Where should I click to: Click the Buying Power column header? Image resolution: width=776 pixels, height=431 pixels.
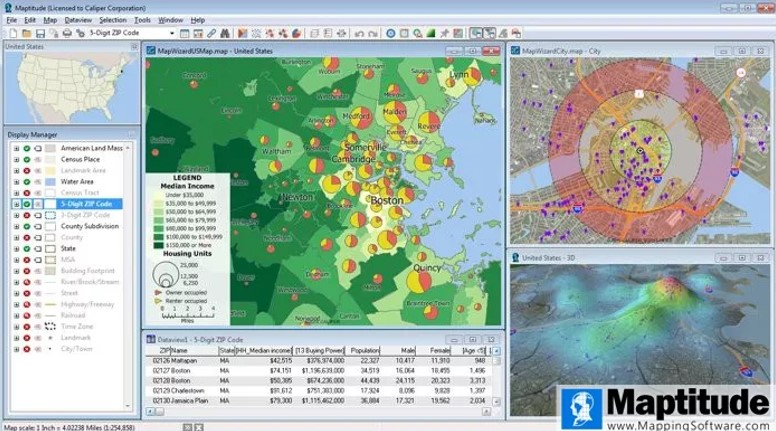(x=319, y=350)
